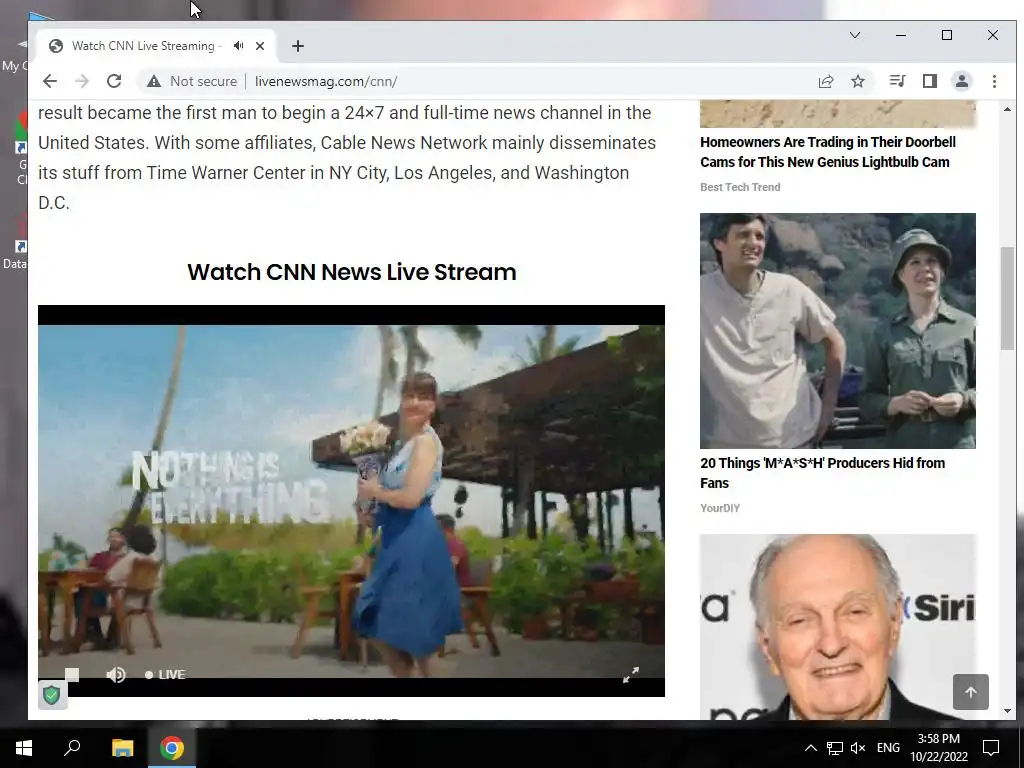Toggle the Chrome side panel
The image size is (1024, 768).
click(930, 81)
